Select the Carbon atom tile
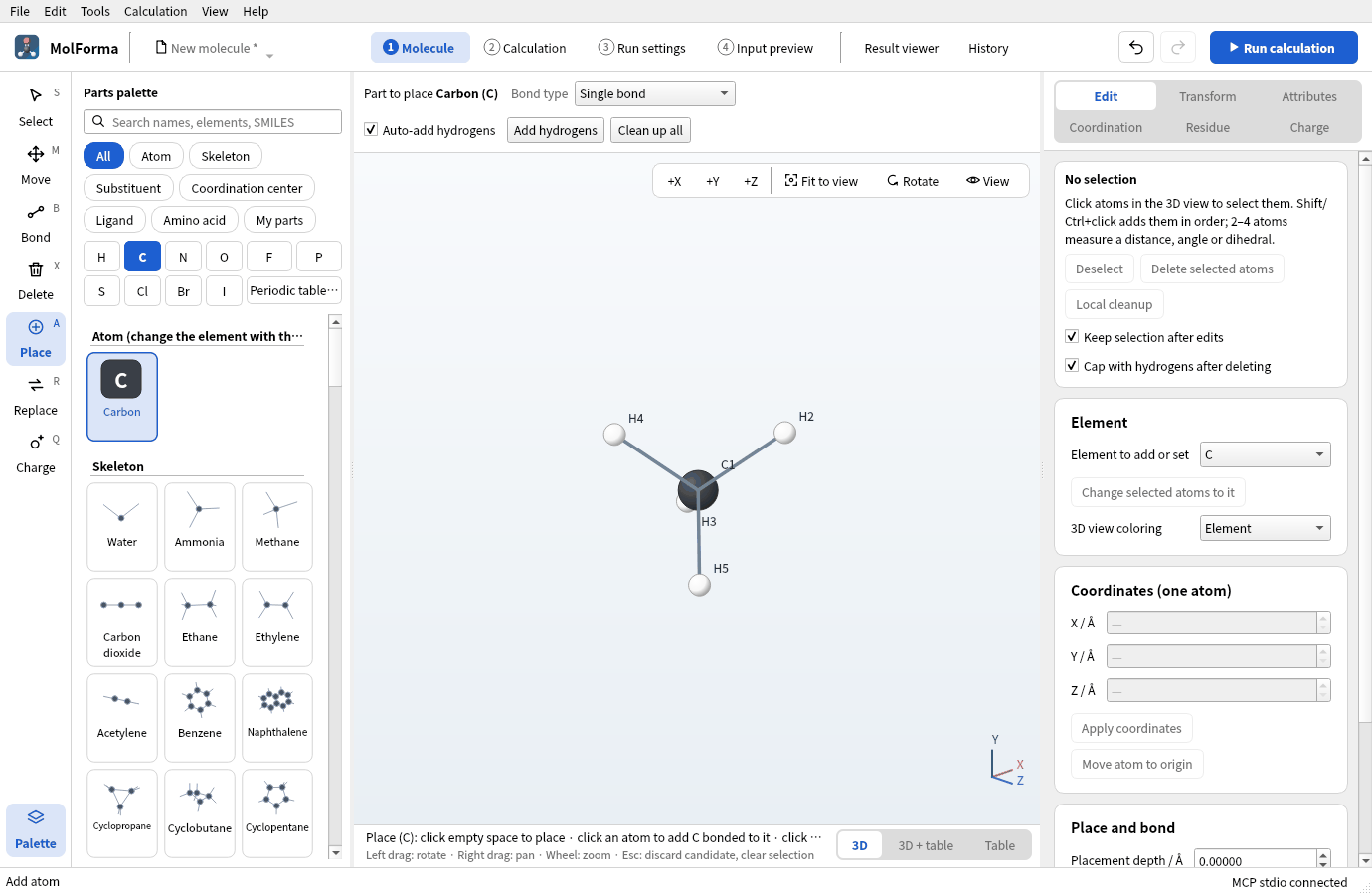Viewport: 1372px width, 895px height. click(122, 397)
